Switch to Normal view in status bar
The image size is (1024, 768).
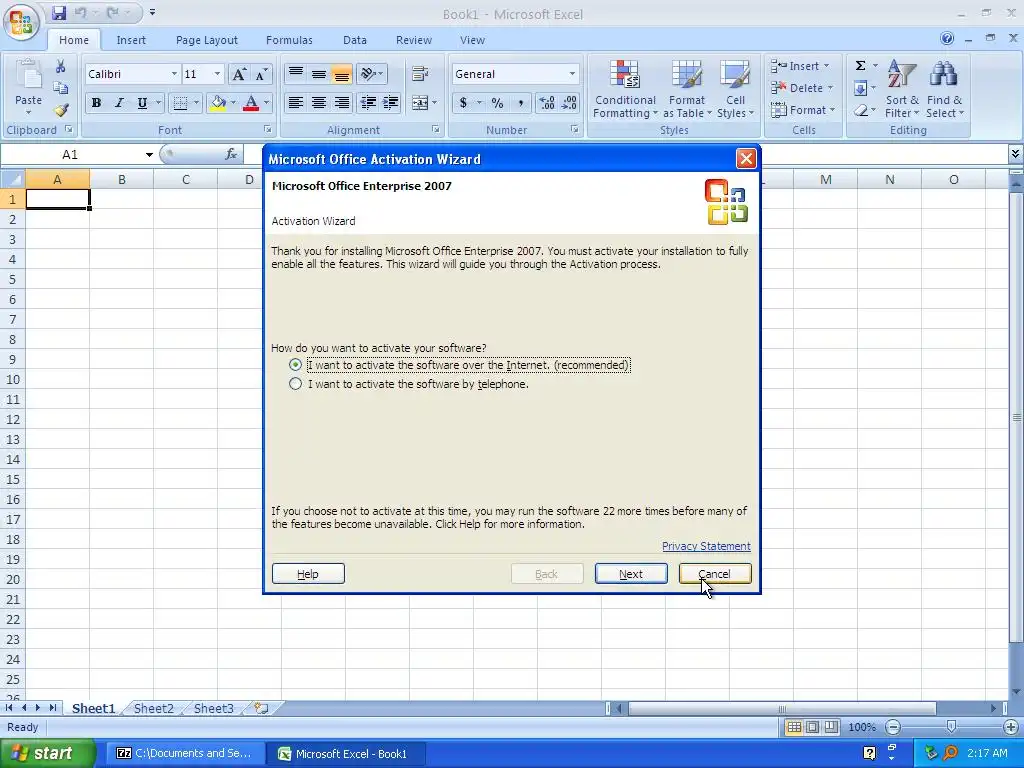793,727
